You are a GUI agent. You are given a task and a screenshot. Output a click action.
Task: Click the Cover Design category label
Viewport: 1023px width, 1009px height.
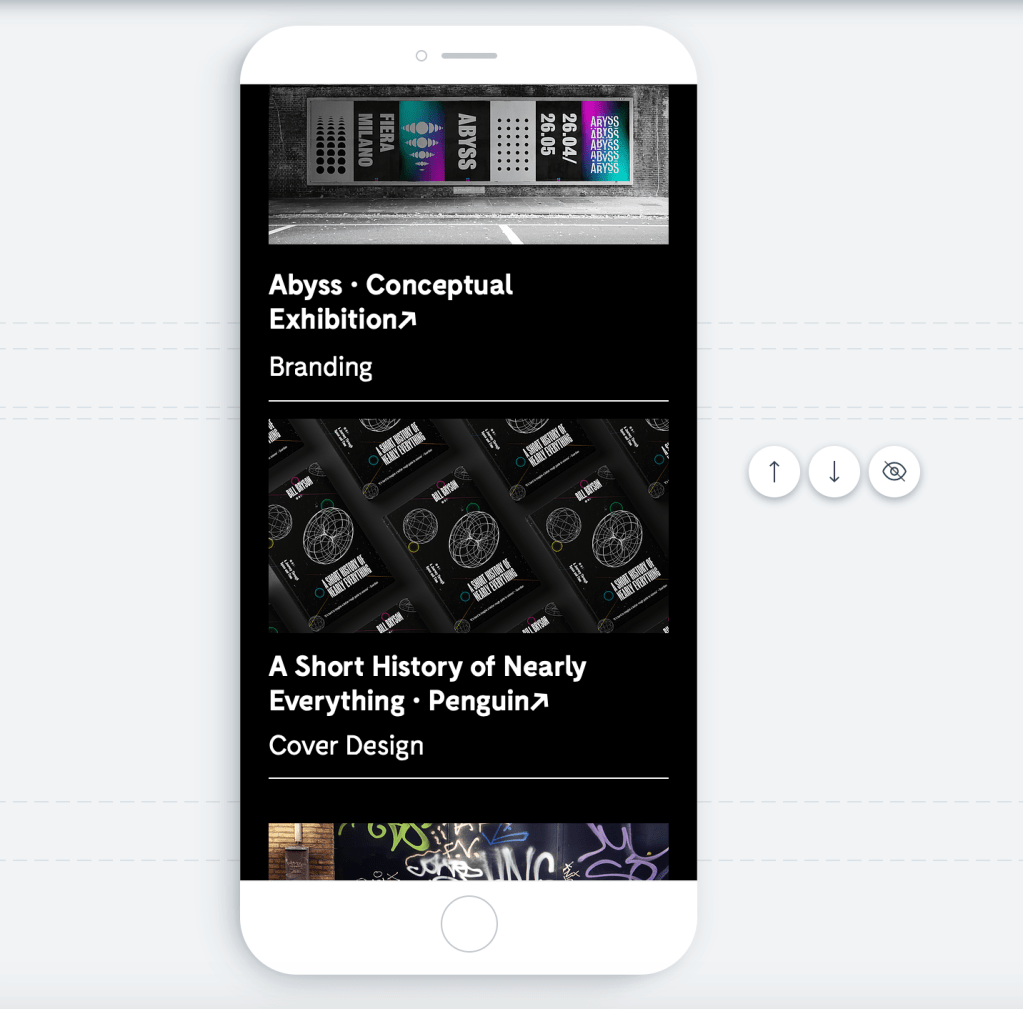coord(346,745)
